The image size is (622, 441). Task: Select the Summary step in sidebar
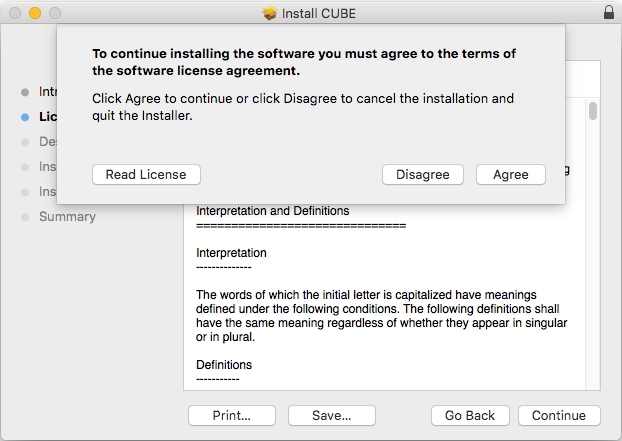[67, 217]
